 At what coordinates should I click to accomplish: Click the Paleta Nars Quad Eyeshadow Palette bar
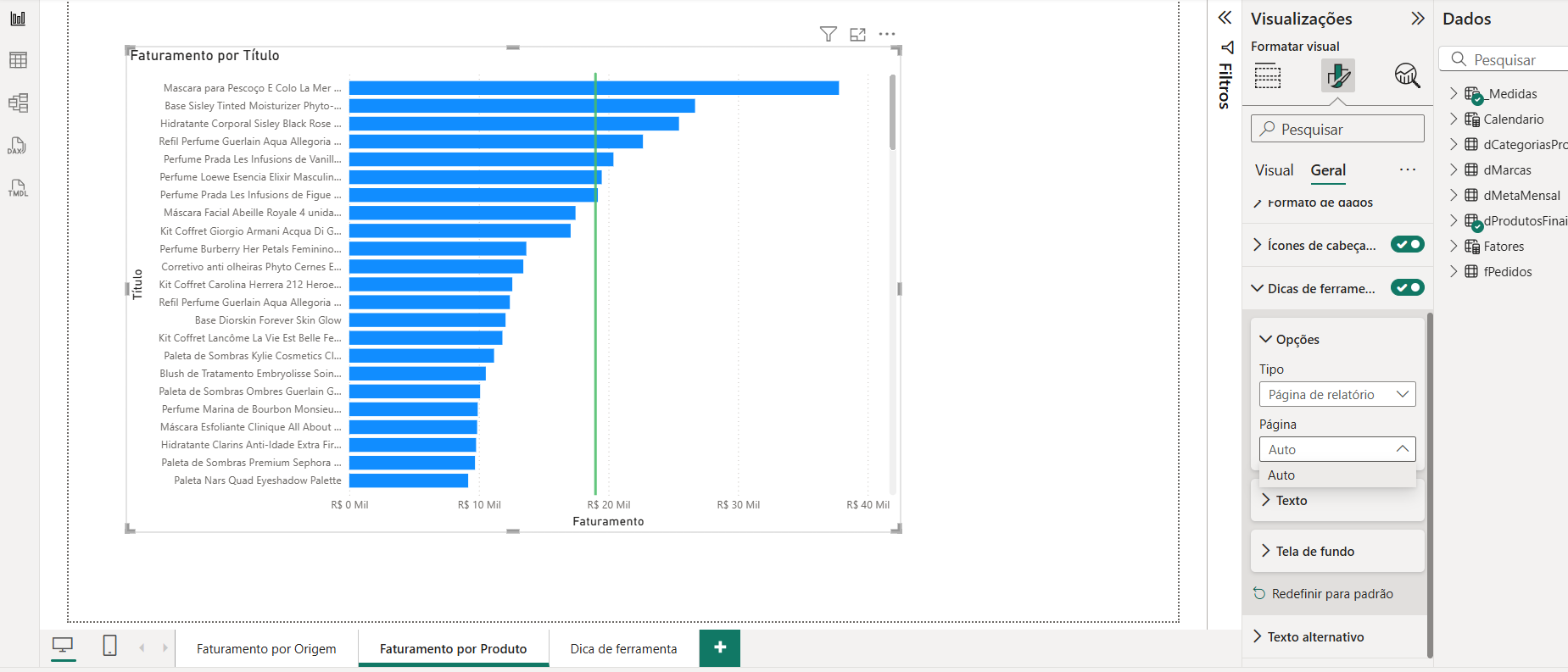coord(409,480)
